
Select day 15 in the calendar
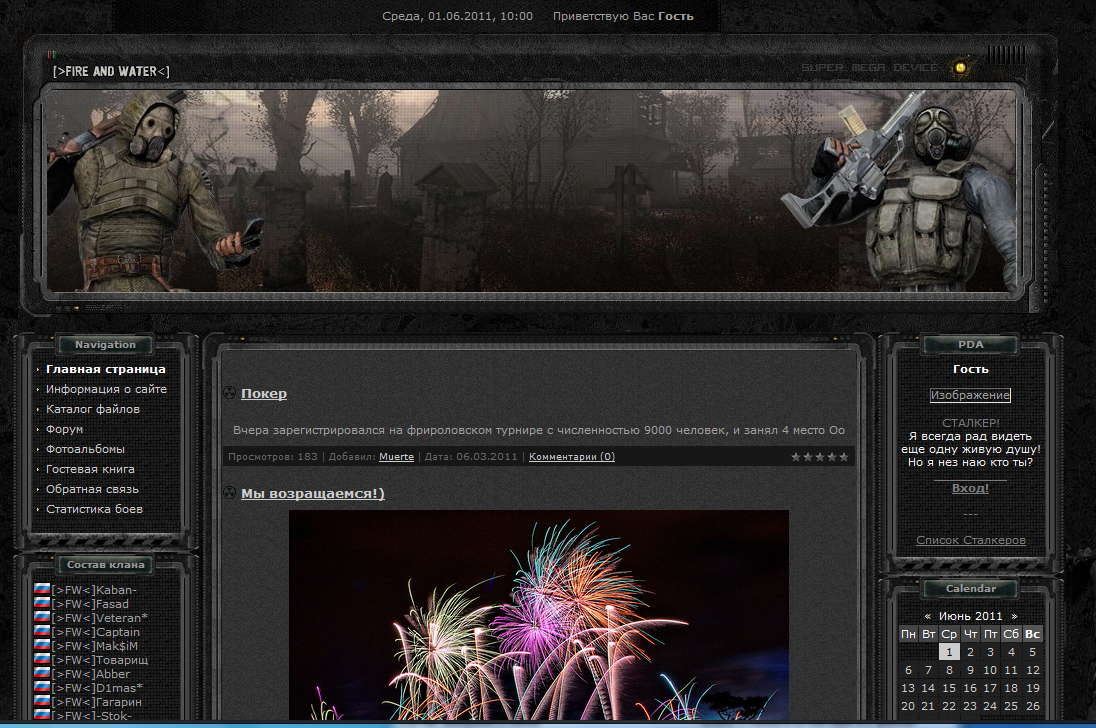click(949, 688)
